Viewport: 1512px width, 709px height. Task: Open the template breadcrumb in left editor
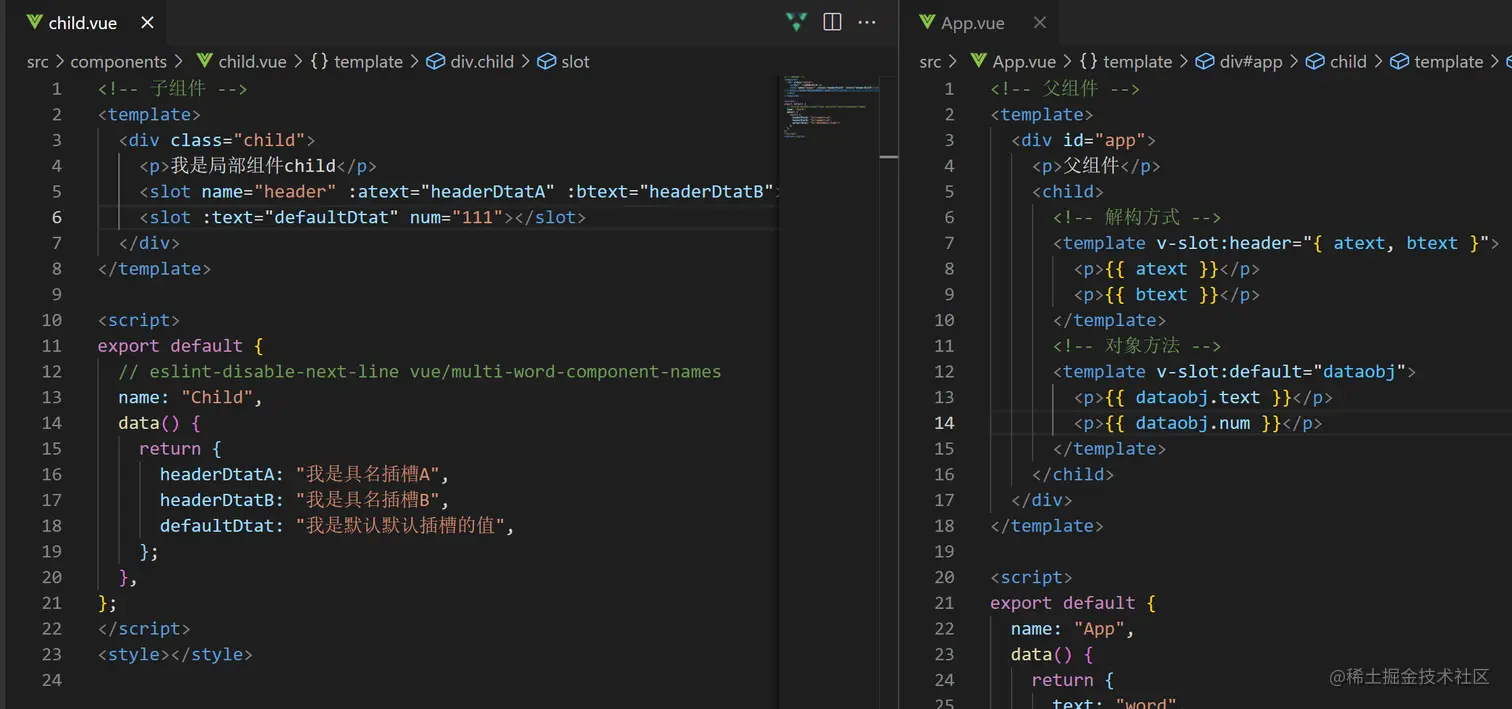(368, 62)
